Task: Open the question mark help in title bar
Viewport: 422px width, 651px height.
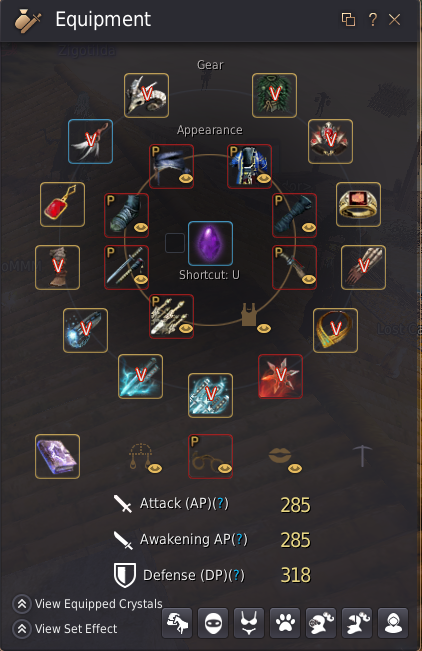Action: [x=373, y=19]
